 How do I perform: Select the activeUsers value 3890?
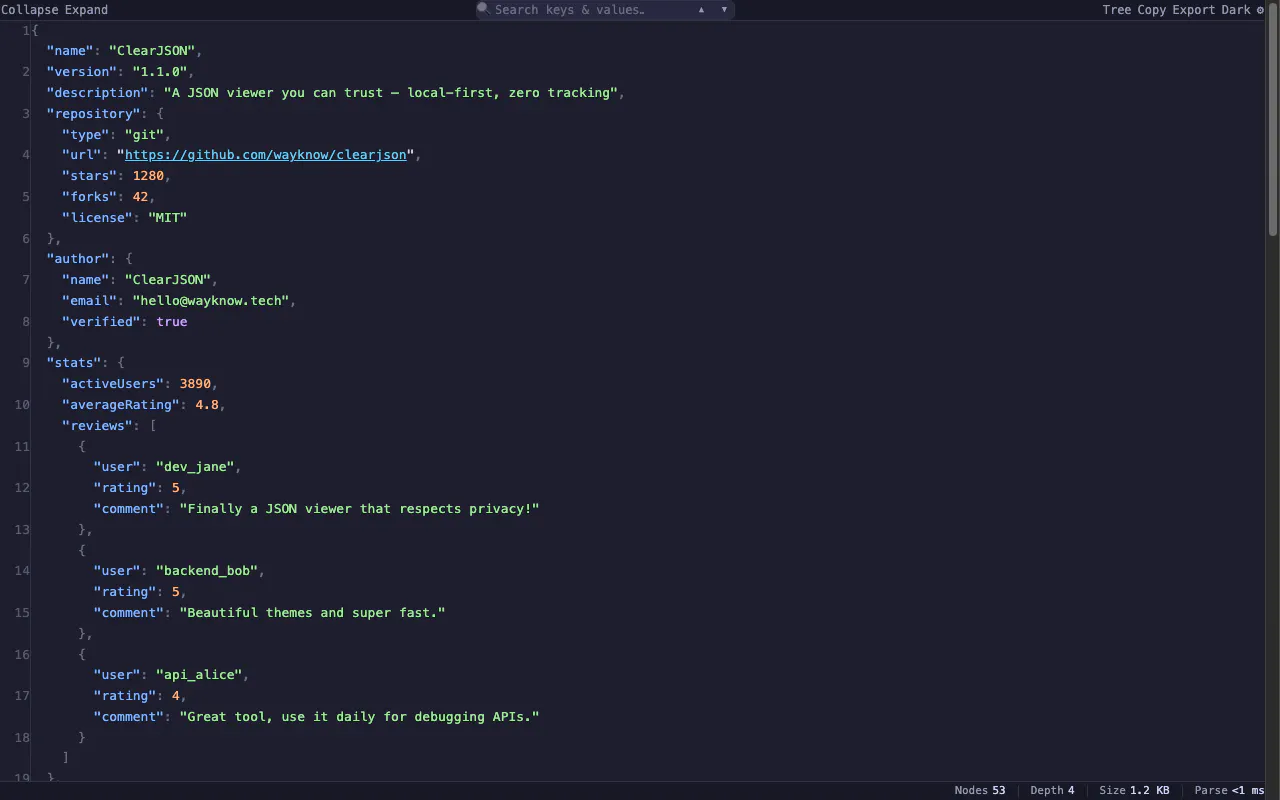195,384
